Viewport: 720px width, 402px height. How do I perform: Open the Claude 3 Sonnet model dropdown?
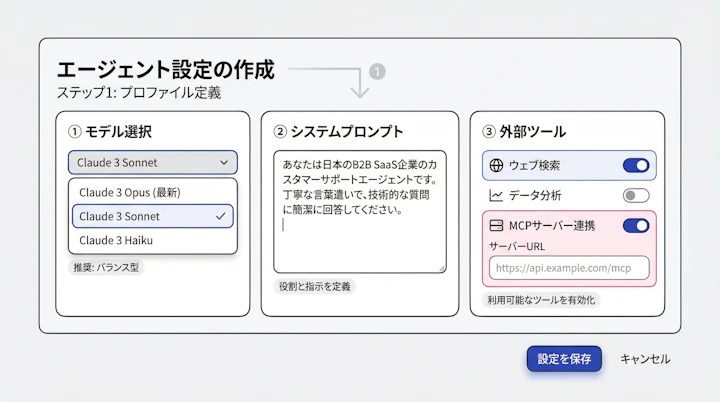153,163
